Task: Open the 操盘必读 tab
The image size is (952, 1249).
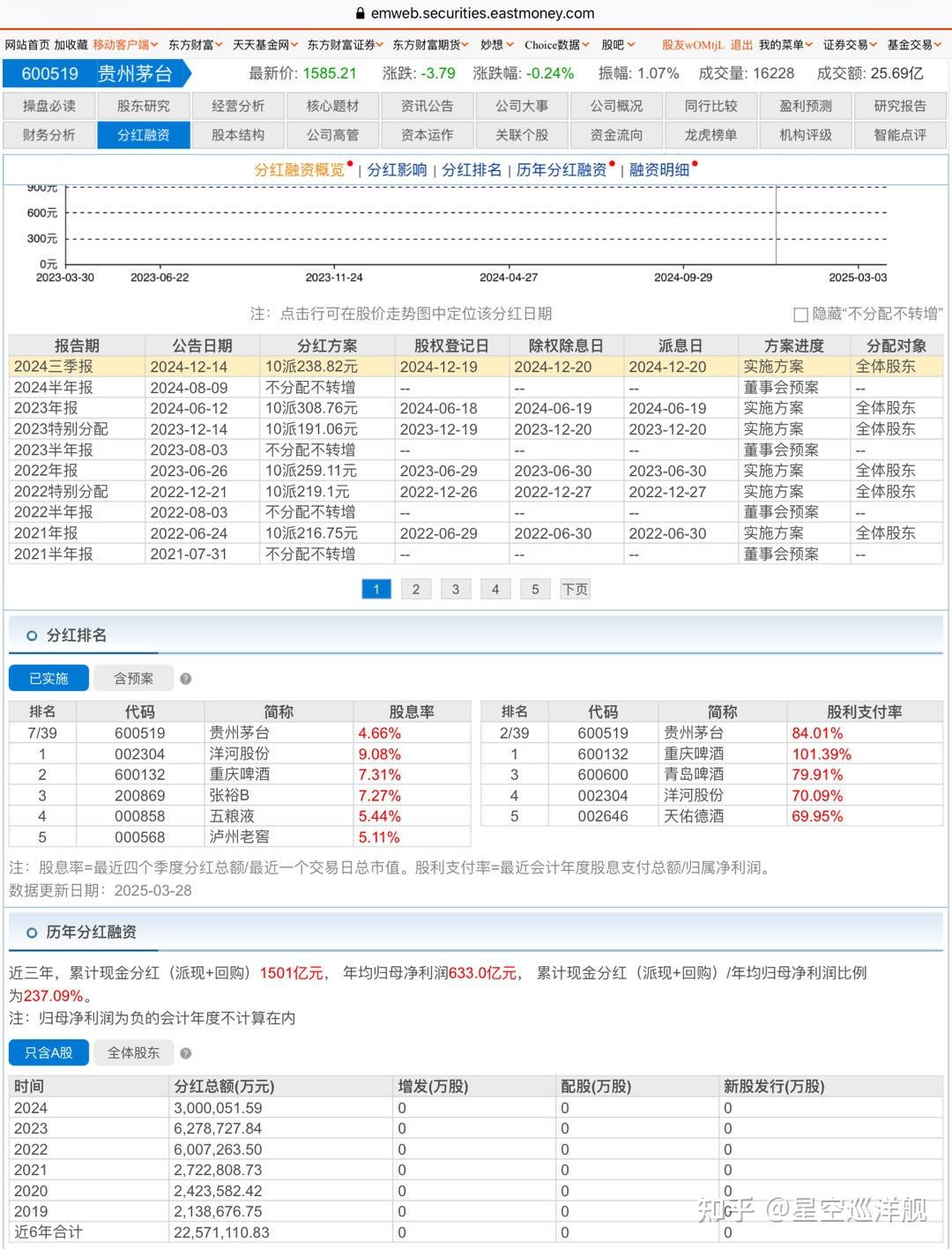Action: [x=49, y=106]
